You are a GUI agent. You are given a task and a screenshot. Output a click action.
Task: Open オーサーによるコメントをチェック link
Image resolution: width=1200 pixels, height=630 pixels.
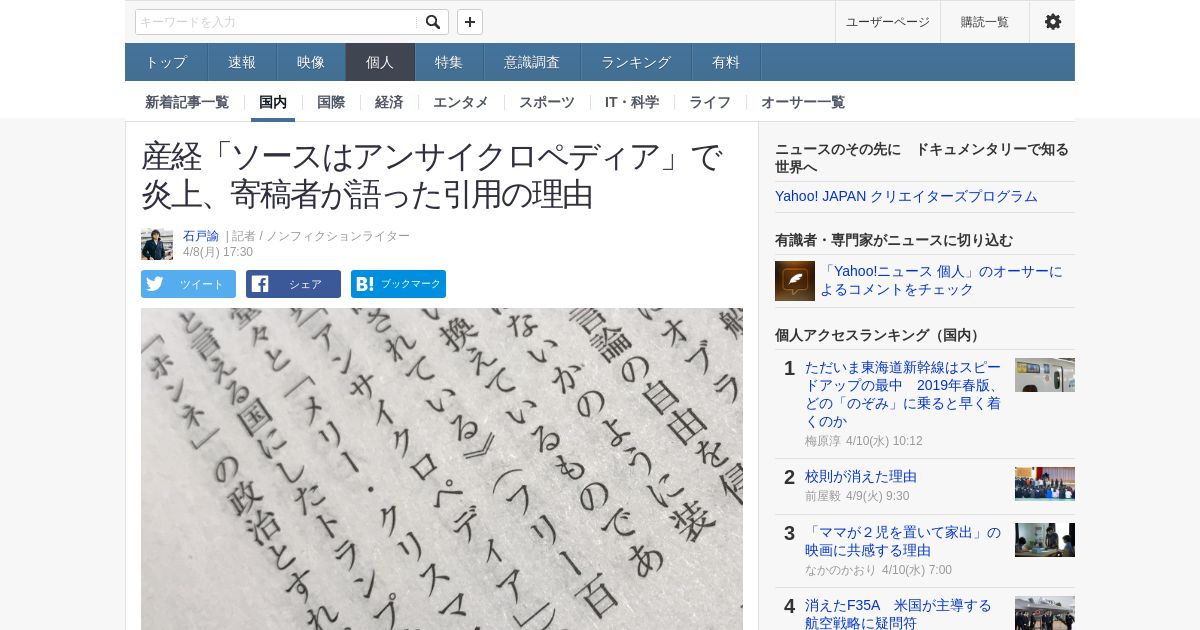pyautogui.click(x=941, y=280)
